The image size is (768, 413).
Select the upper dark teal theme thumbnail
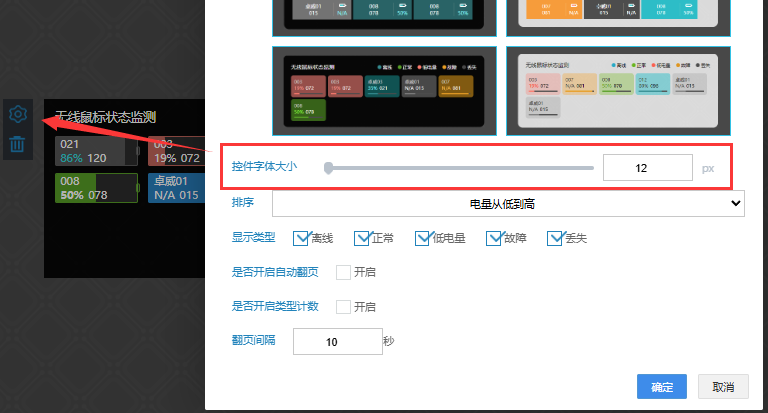(384, 18)
